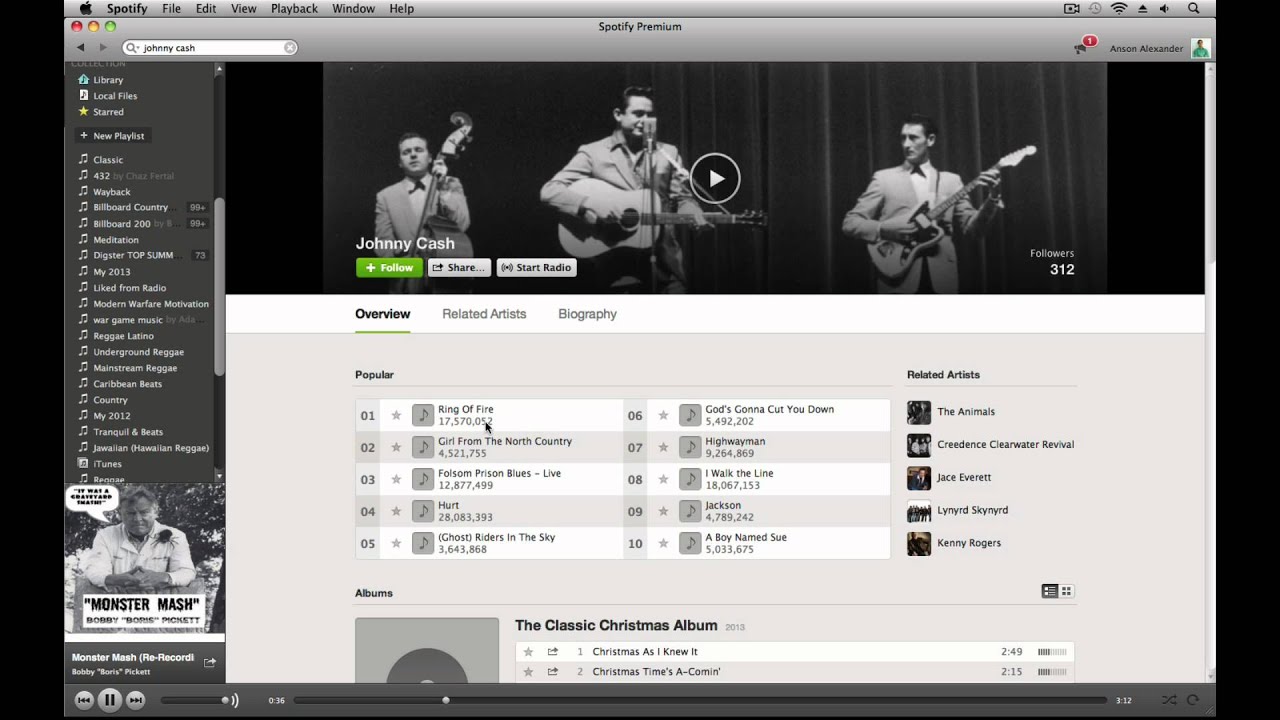Switch albums to list view
Screen dimensions: 1280x720
[1050, 591]
